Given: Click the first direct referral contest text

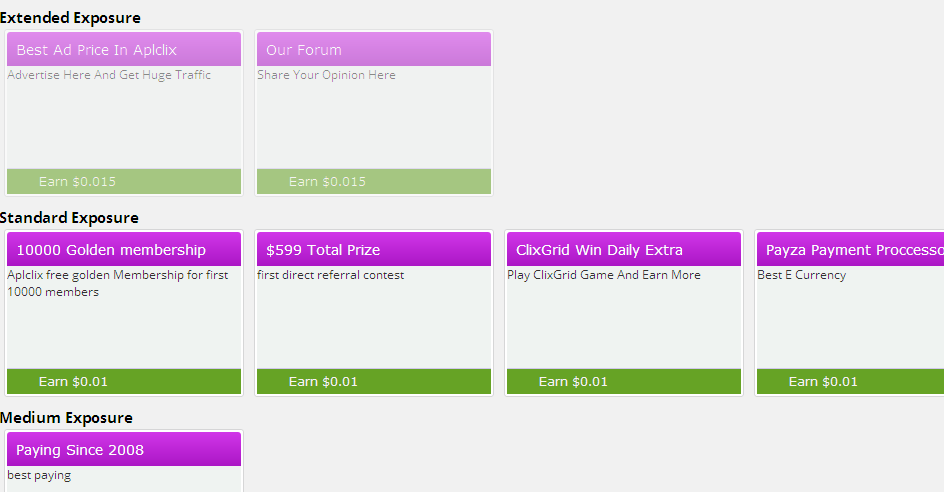Looking at the screenshot, I should (330, 275).
